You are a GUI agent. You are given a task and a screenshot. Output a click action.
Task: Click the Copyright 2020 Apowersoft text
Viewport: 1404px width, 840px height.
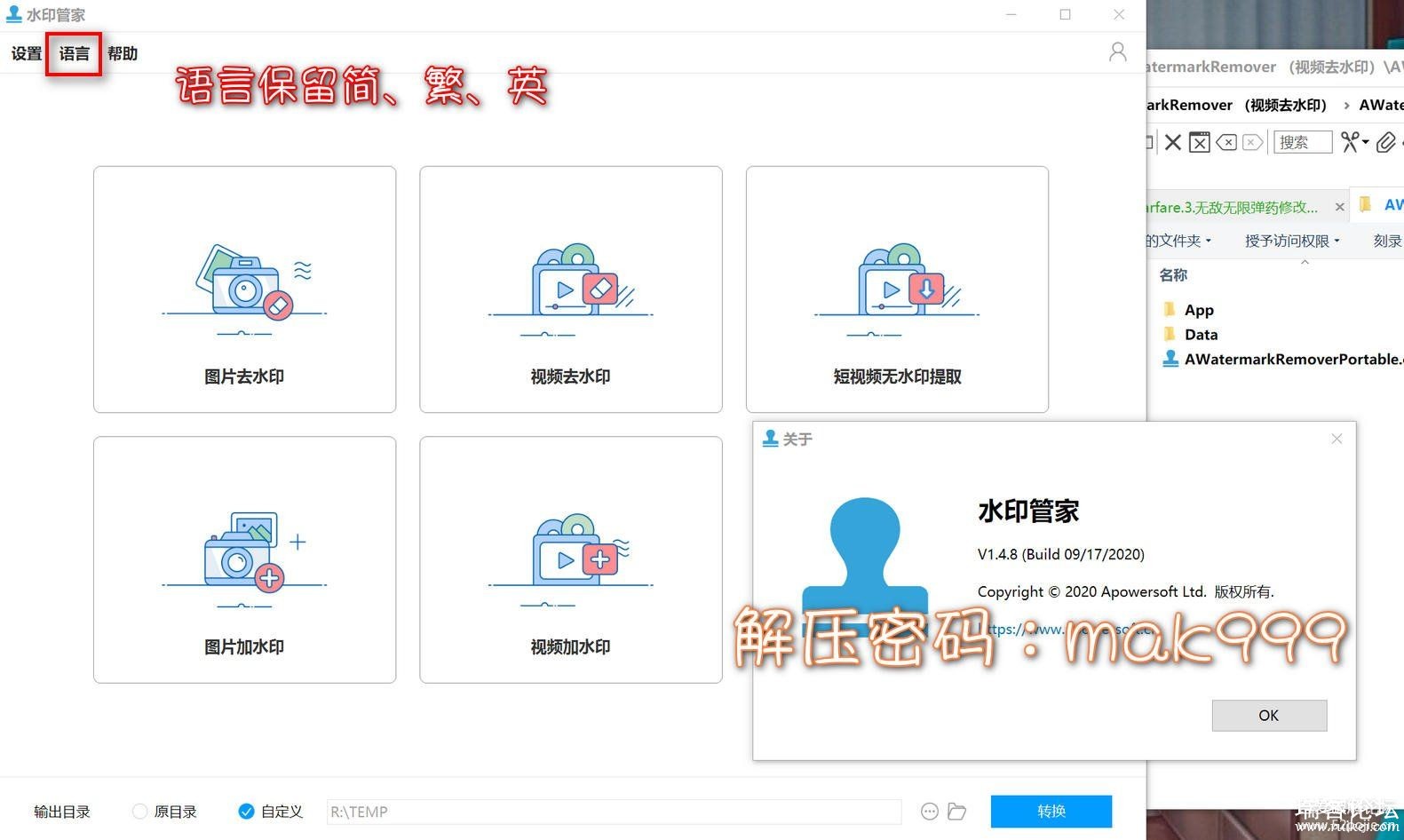(1125, 591)
